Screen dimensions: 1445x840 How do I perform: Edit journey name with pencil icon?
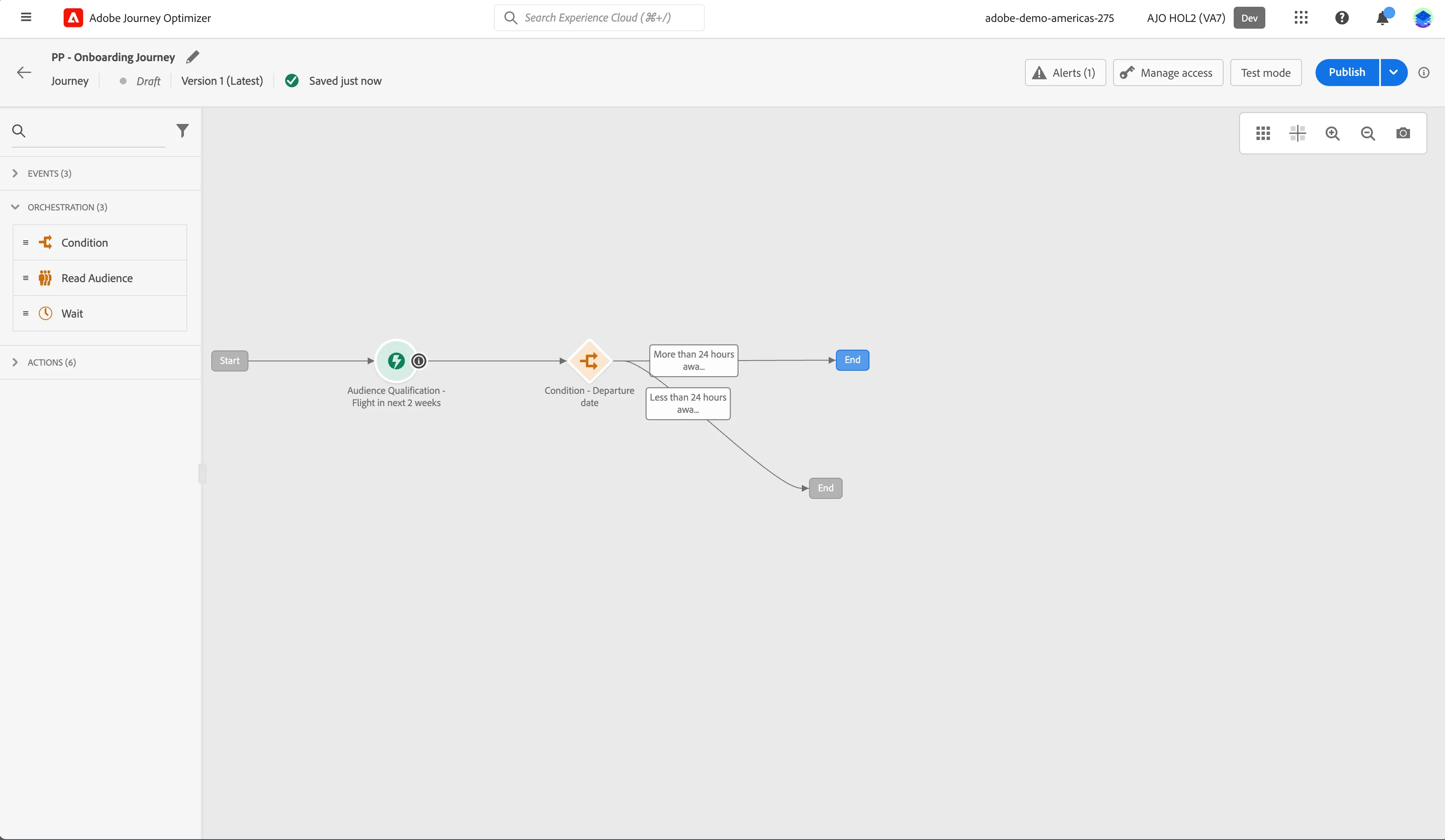(193, 57)
